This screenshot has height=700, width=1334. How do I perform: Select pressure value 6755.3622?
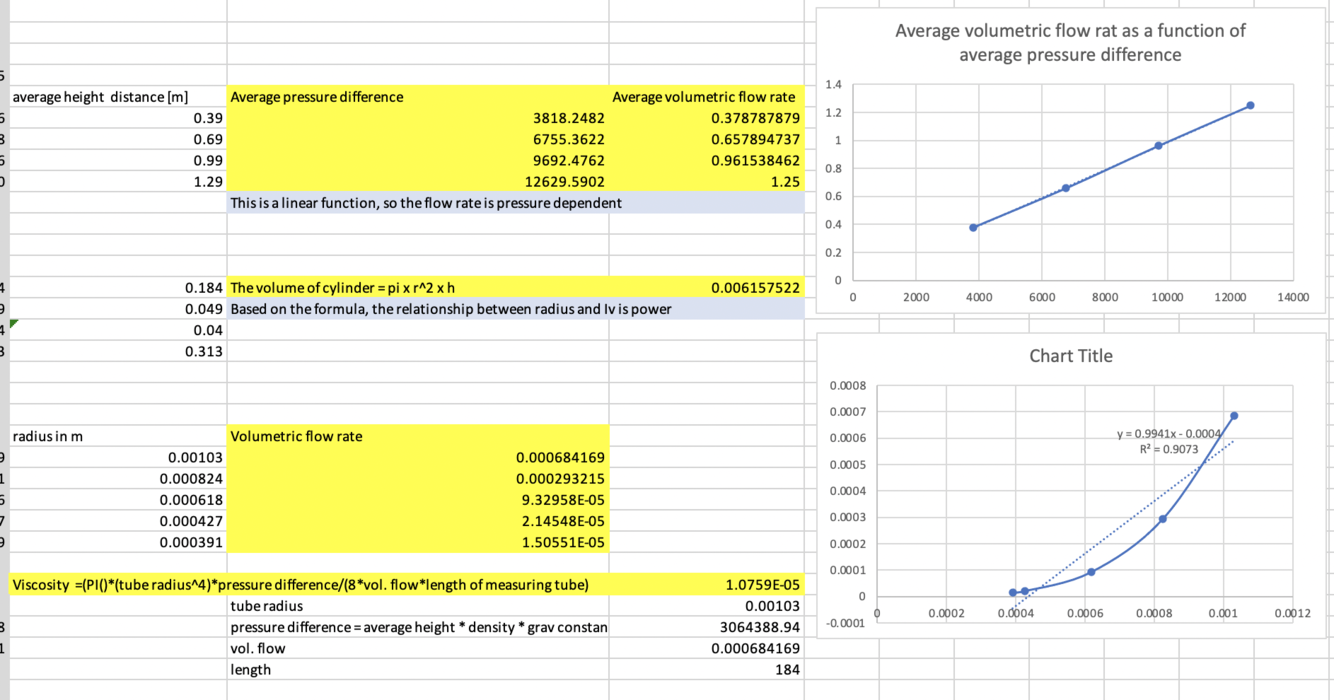click(418, 139)
